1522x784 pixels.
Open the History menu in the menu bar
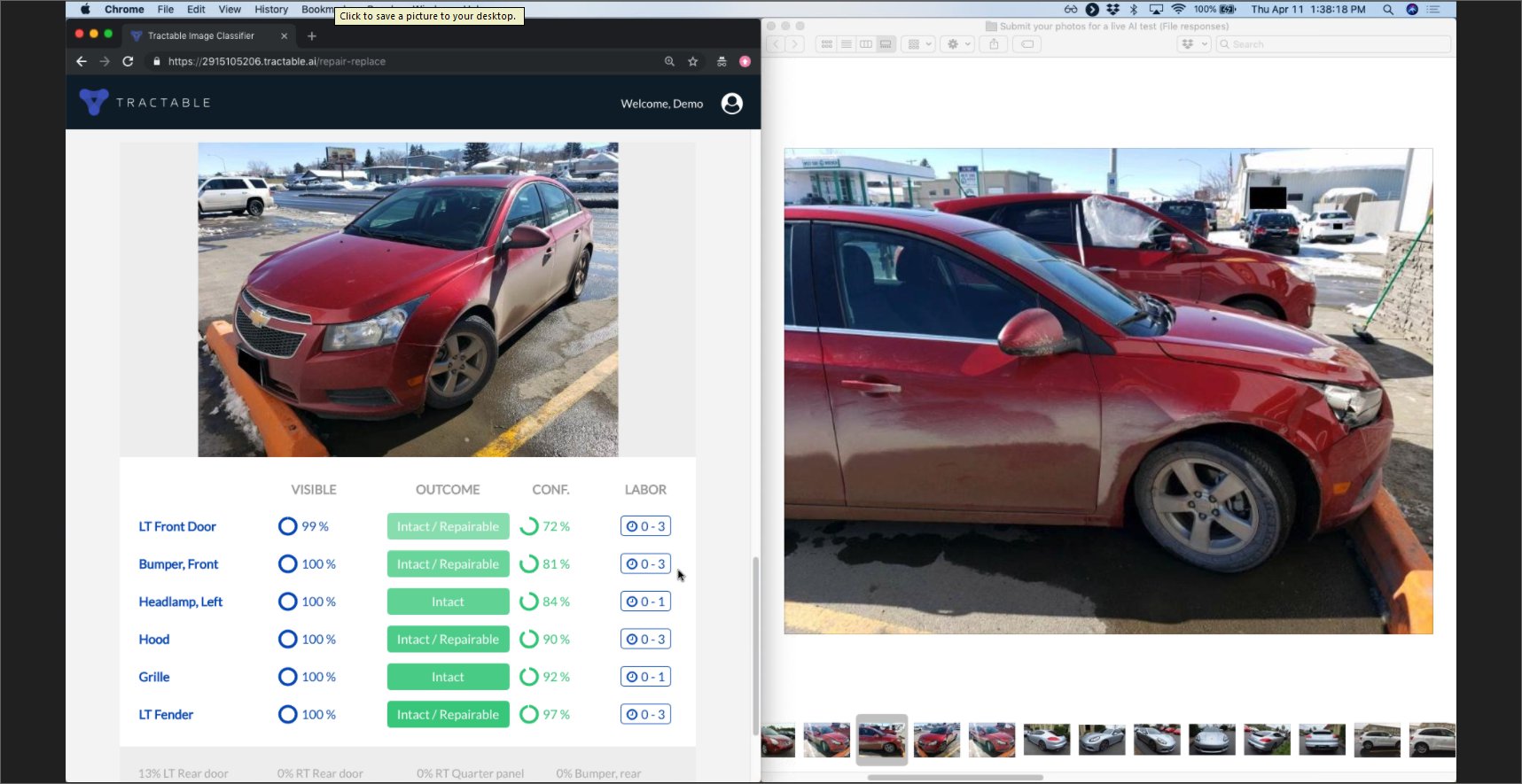(x=271, y=10)
